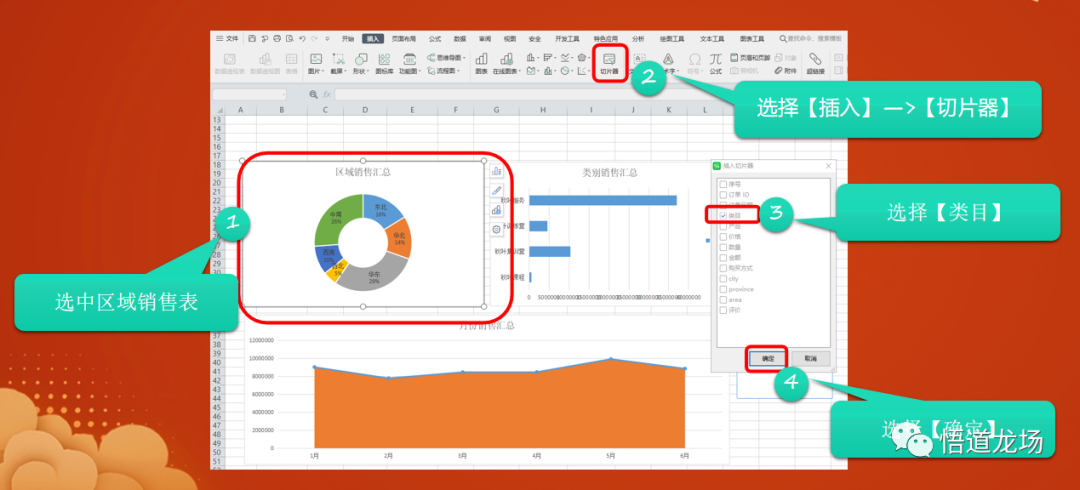Screen dimensions: 1080x490
Task: Select column header E
Action: point(411,110)
